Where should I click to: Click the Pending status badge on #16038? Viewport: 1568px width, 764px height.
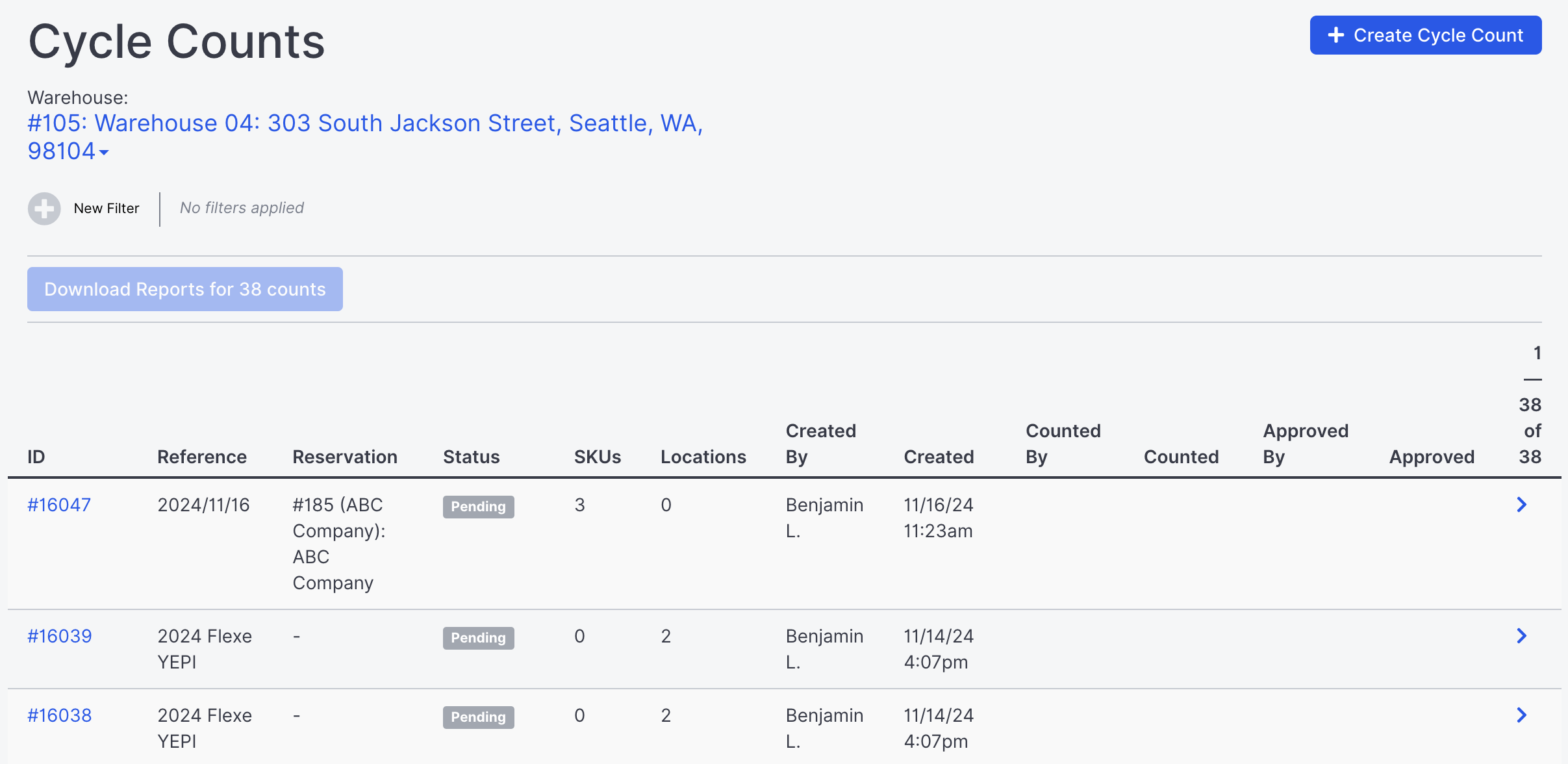pyautogui.click(x=477, y=717)
